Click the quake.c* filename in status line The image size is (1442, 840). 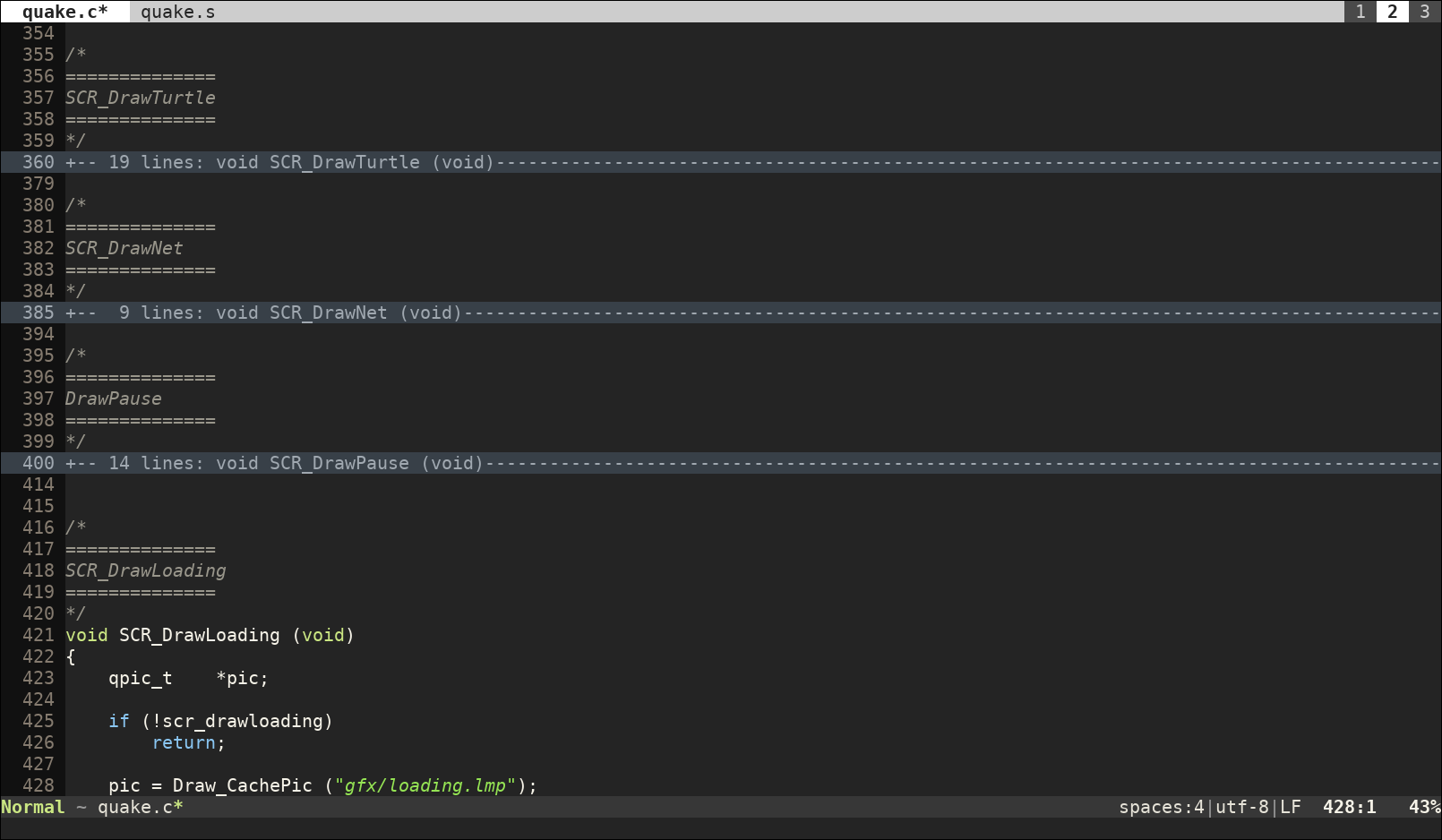pos(141,807)
